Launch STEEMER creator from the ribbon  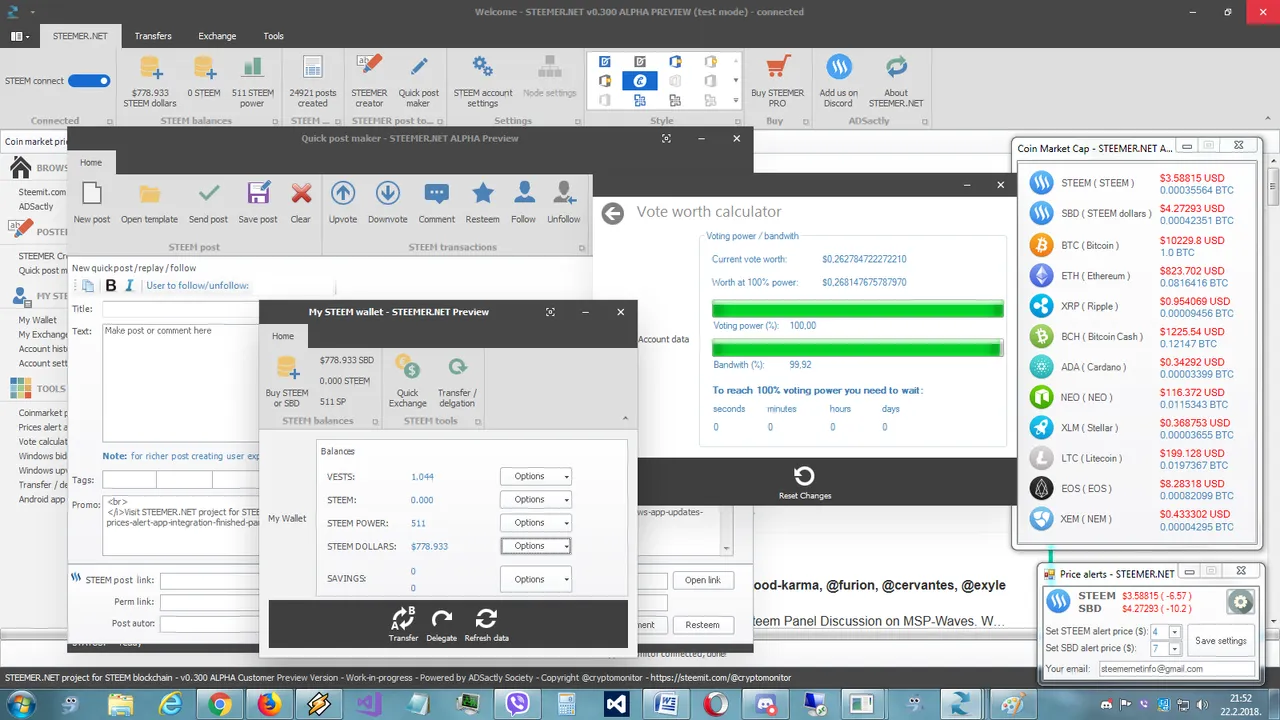coord(369,81)
